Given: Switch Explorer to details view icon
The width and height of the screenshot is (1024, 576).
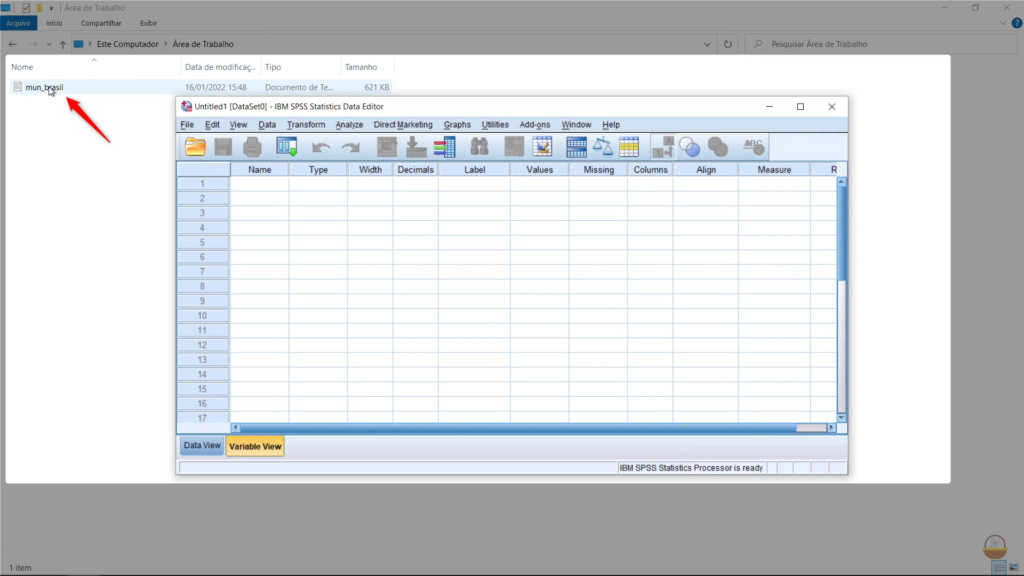Looking at the screenshot, I should (x=999, y=568).
